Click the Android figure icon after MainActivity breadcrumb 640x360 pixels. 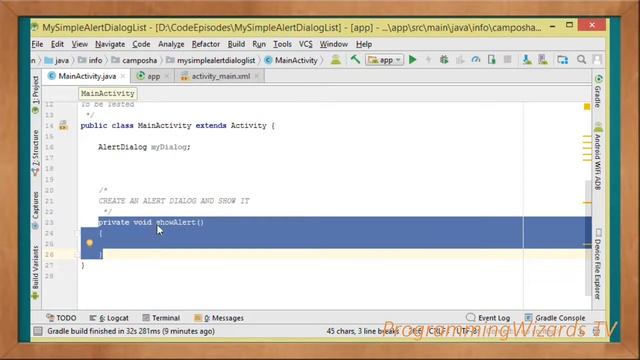point(336,60)
